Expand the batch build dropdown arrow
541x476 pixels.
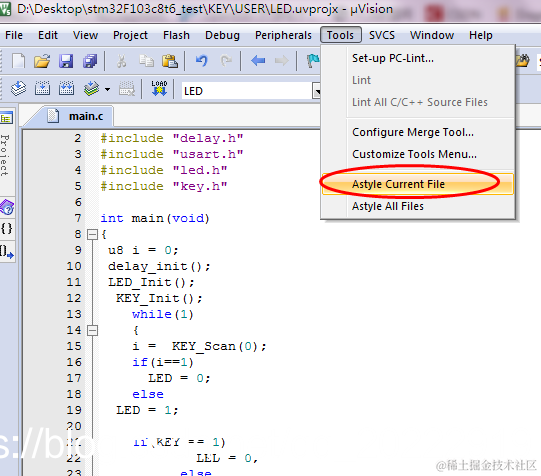tap(107, 89)
